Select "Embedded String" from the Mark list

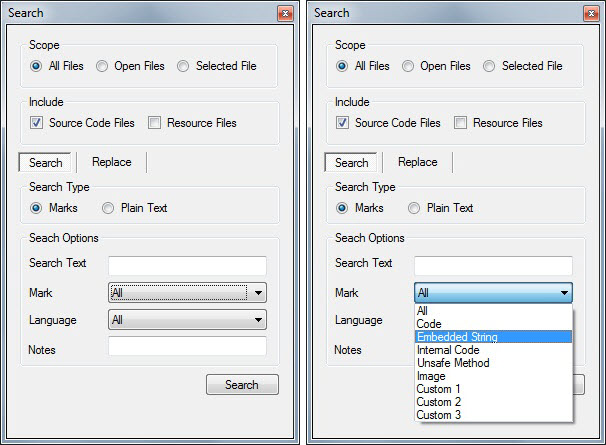pos(457,337)
